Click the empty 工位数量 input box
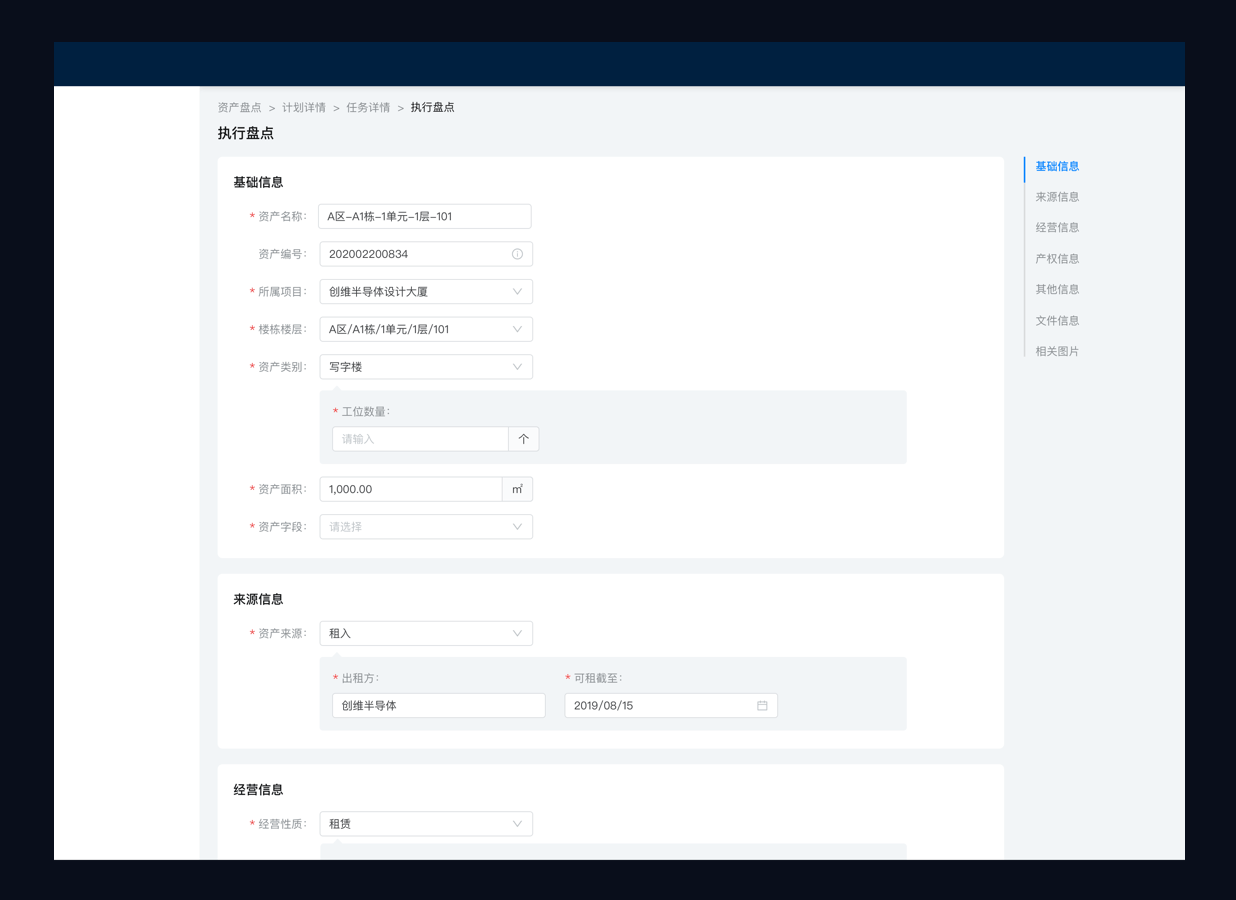The width and height of the screenshot is (1236, 900). tap(420, 438)
